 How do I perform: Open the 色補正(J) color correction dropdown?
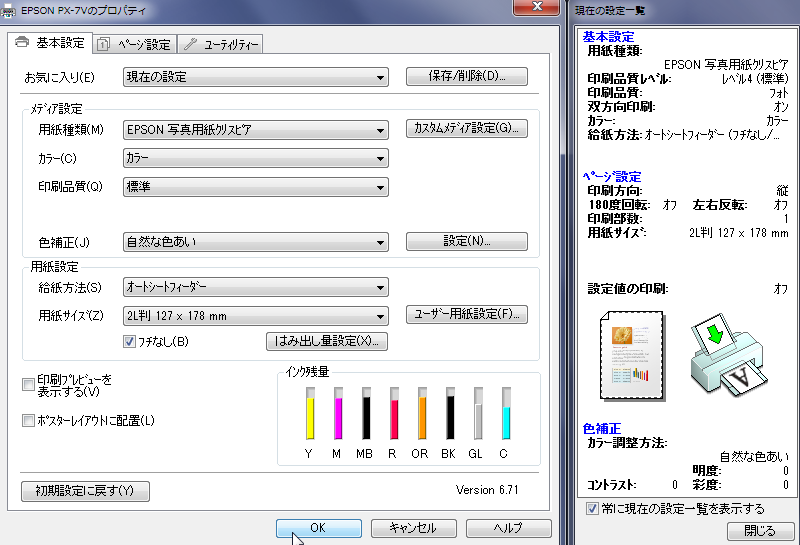[256, 242]
